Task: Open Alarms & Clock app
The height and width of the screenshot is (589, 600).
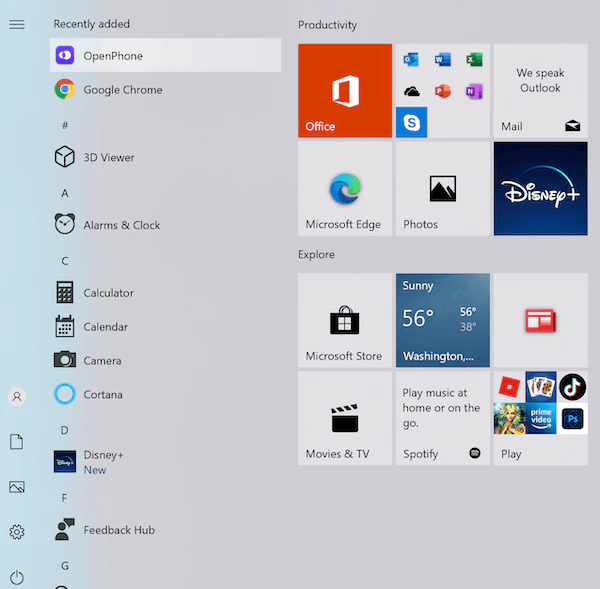Action: click(x=165, y=225)
